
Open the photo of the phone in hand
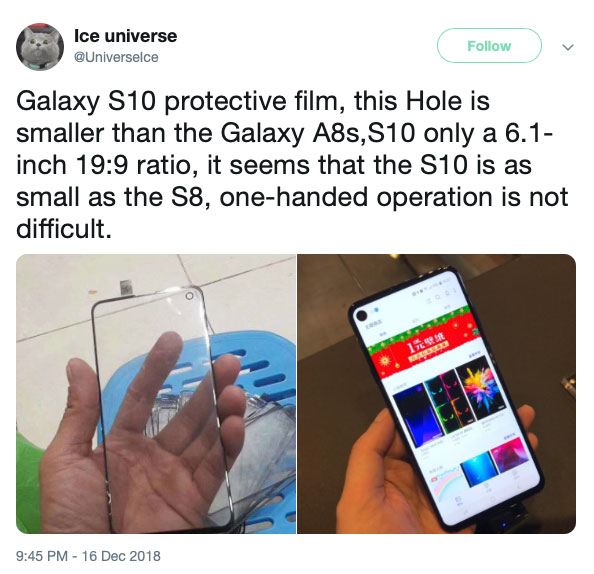click(436, 394)
